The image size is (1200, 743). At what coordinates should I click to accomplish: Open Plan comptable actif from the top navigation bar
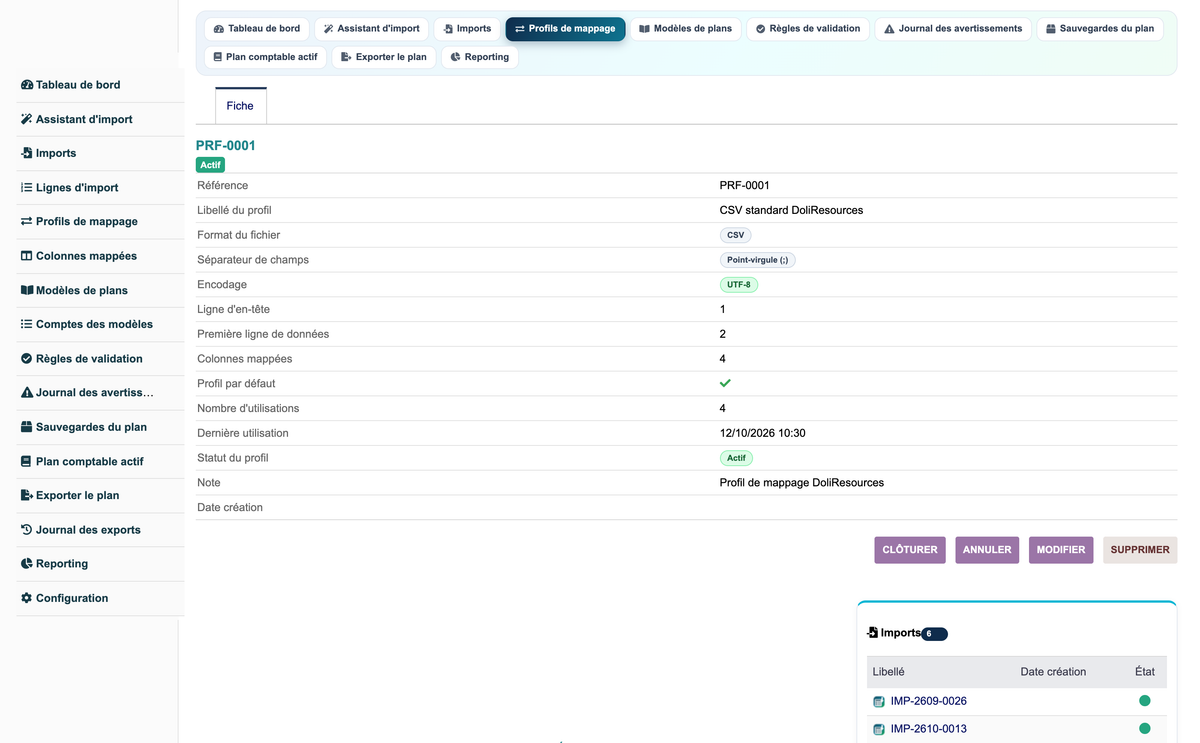[x=266, y=57]
